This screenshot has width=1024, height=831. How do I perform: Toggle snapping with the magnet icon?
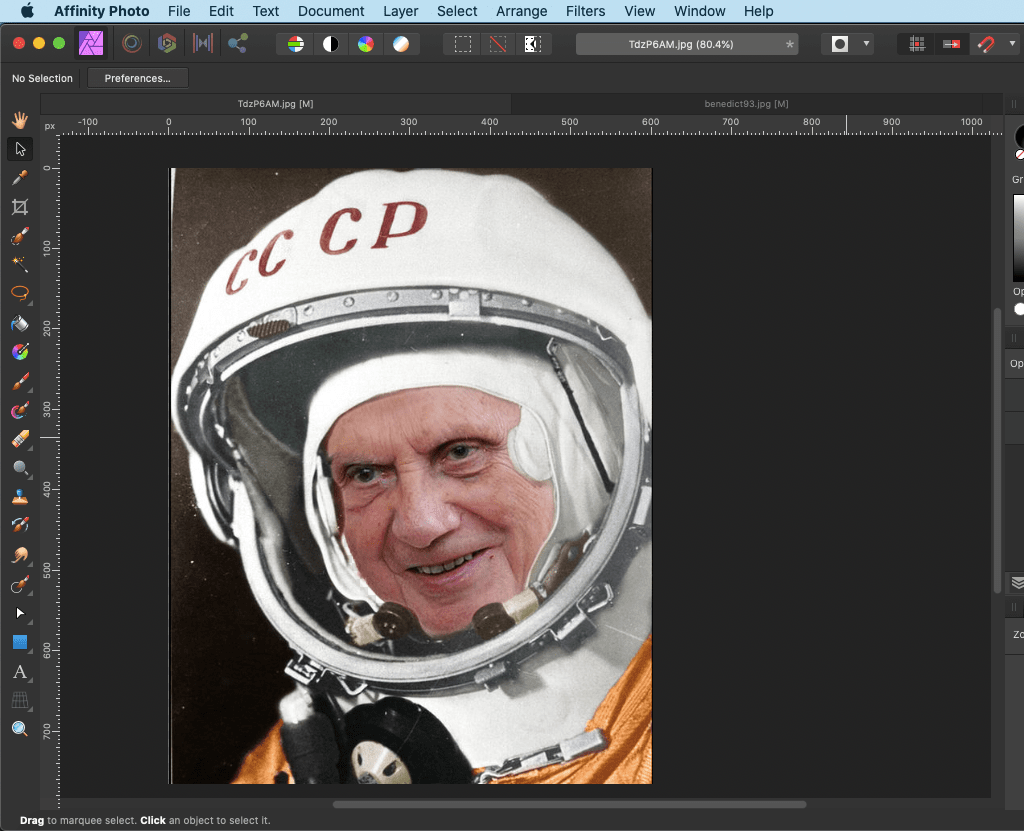[986, 44]
